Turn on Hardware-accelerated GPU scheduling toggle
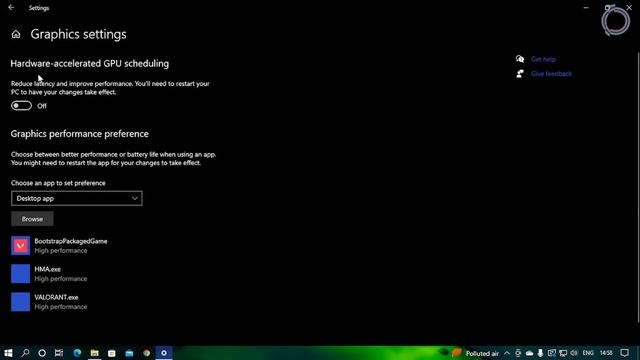Viewport: 640px width, 360px height. (x=21, y=106)
